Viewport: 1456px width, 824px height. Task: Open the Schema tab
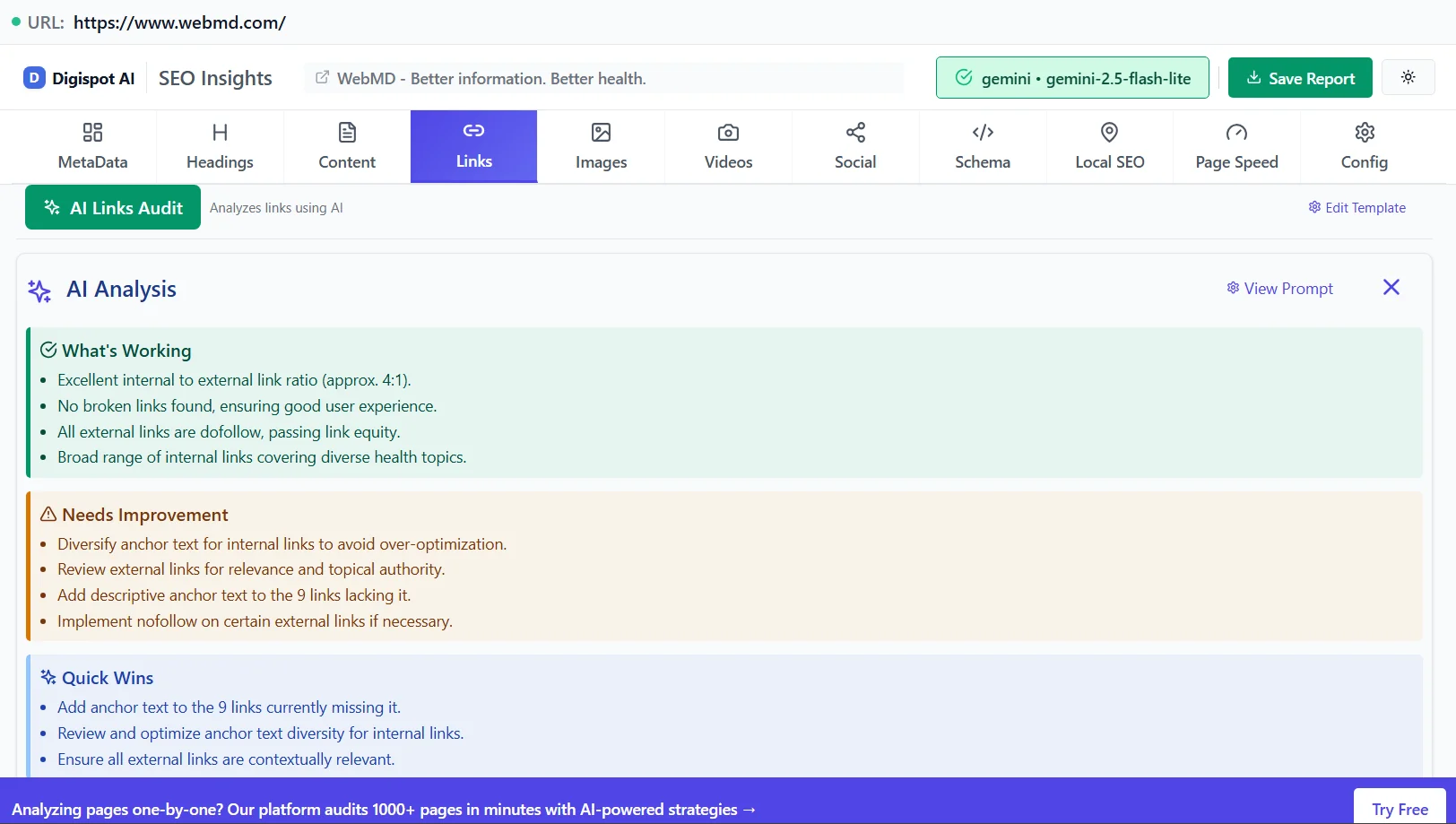(983, 147)
